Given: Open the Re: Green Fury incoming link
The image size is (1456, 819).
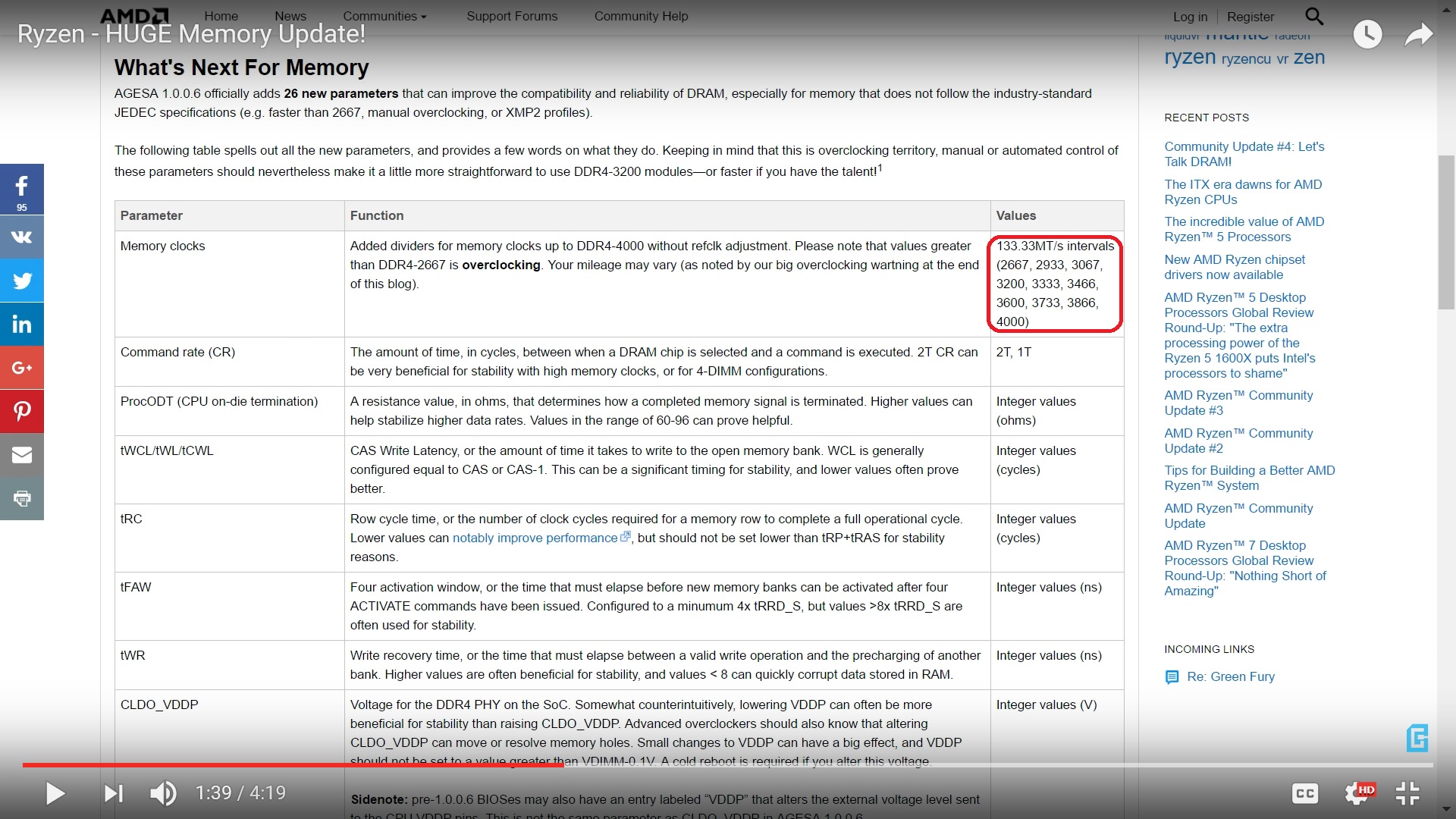Looking at the screenshot, I should click(1231, 676).
